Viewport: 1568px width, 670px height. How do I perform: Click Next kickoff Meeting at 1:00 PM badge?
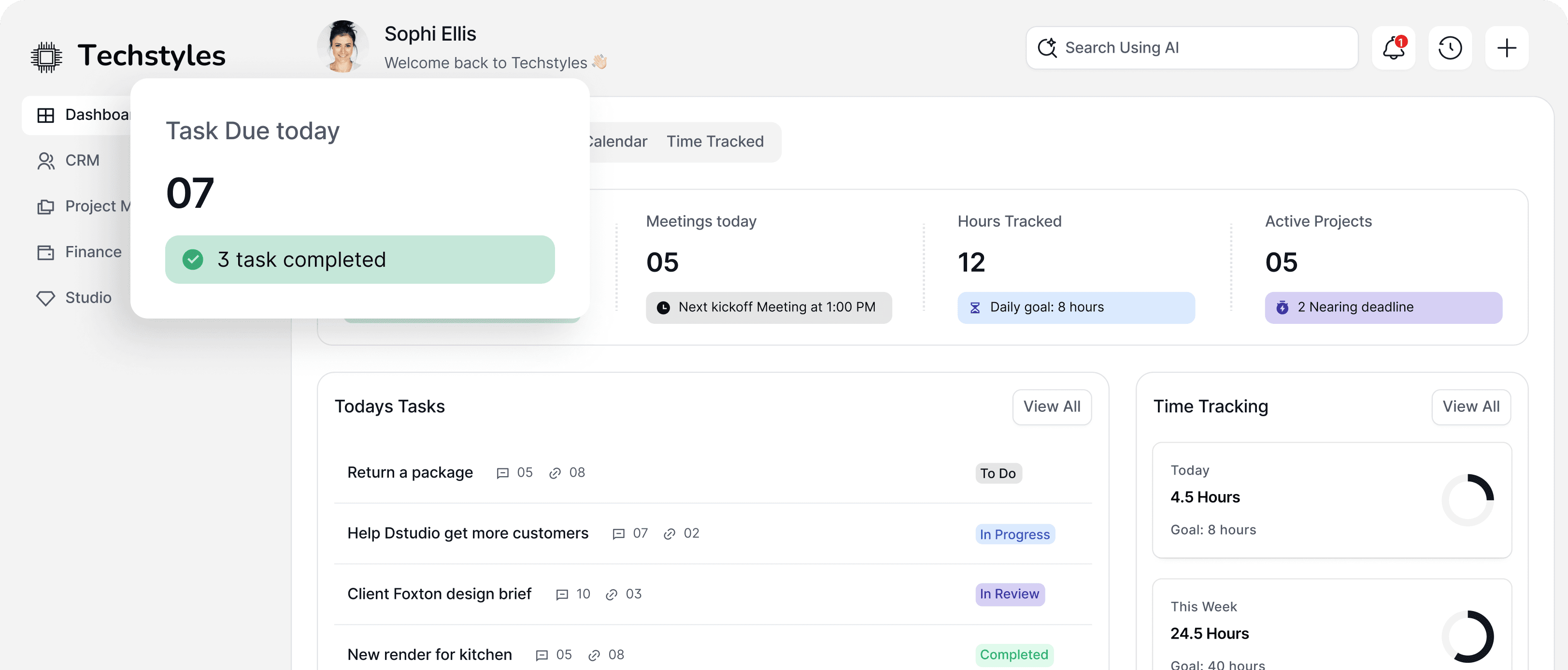[x=768, y=307]
